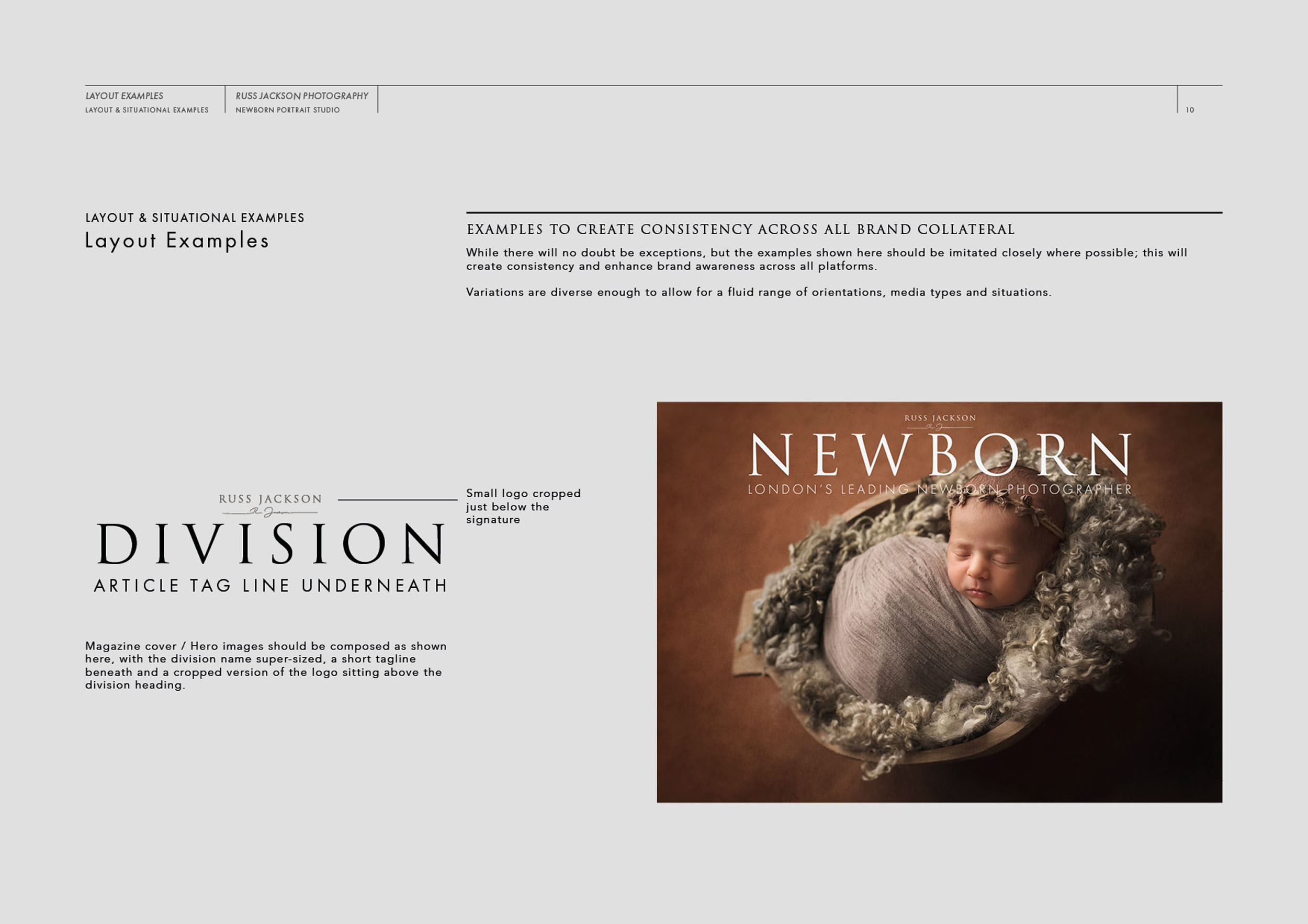Click 'LAYOUT & SITUATIONAL EXAMPLES' heading above title
Image resolution: width=1308 pixels, height=924 pixels.
[x=195, y=218]
